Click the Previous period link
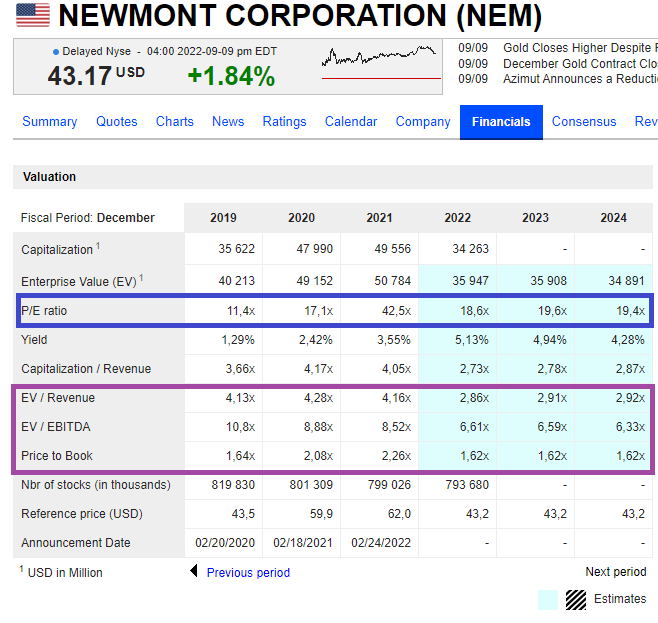 tap(248, 573)
